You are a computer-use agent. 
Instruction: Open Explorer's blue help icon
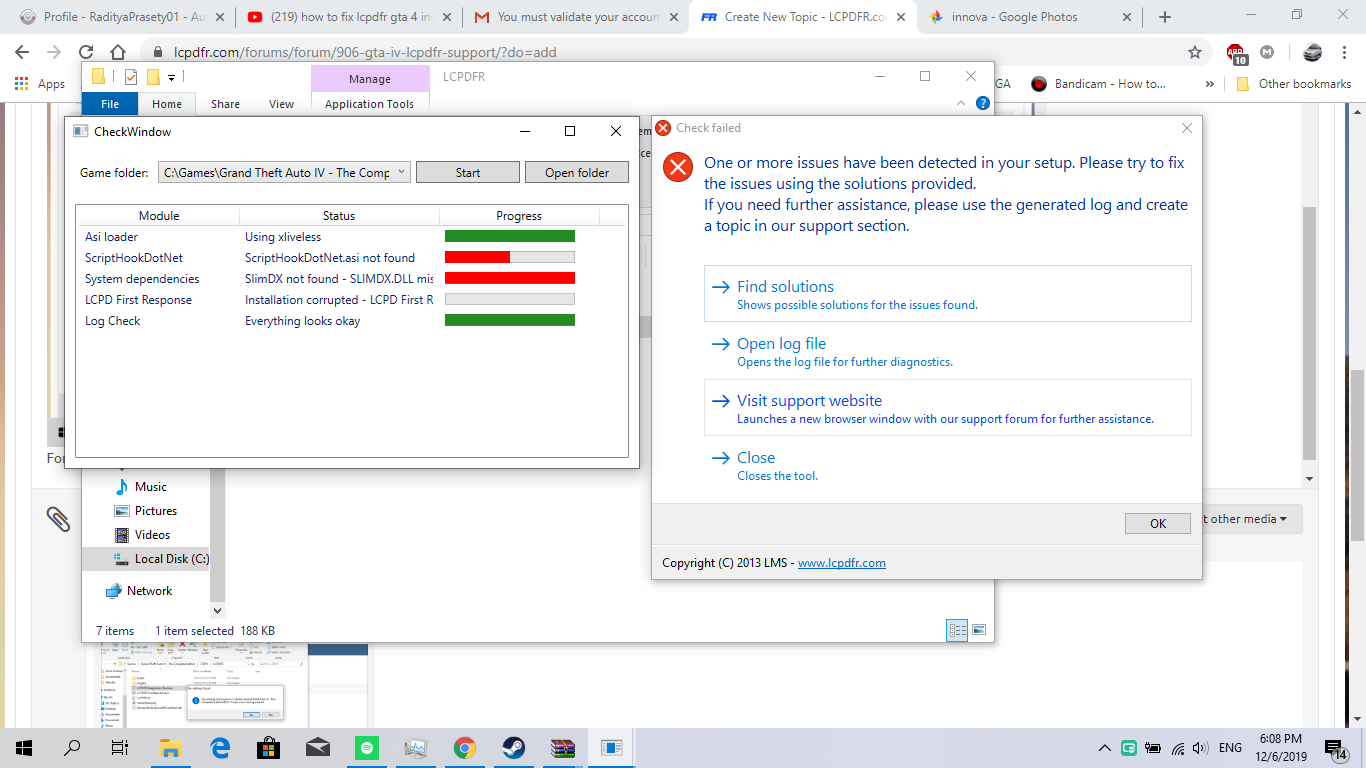[983, 103]
